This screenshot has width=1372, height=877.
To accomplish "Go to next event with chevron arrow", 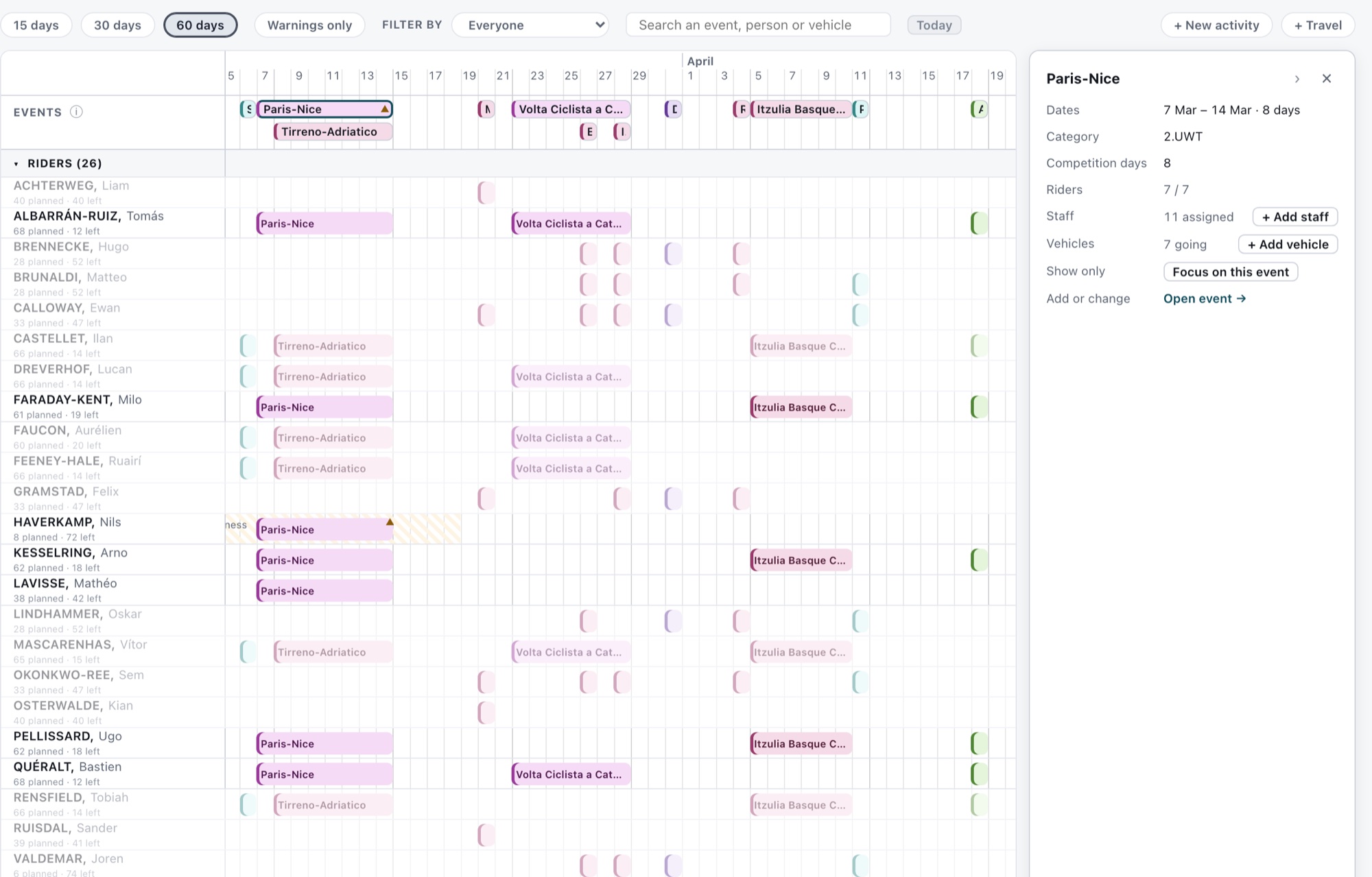I will 1297,79.
